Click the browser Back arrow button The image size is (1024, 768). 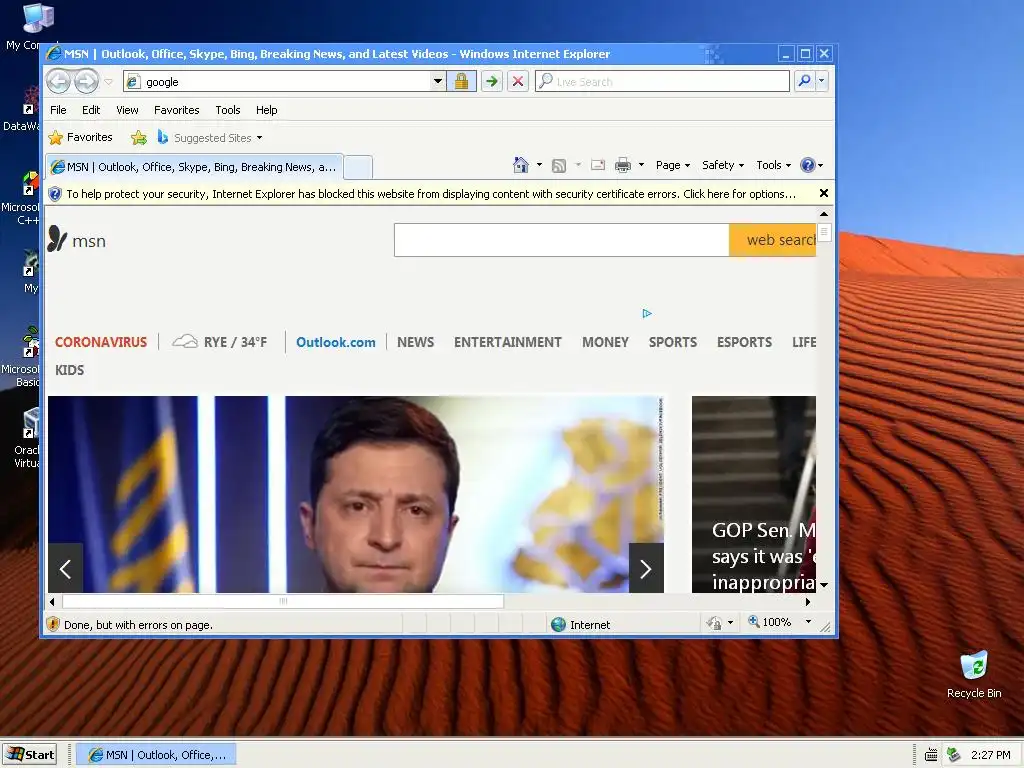click(x=59, y=82)
